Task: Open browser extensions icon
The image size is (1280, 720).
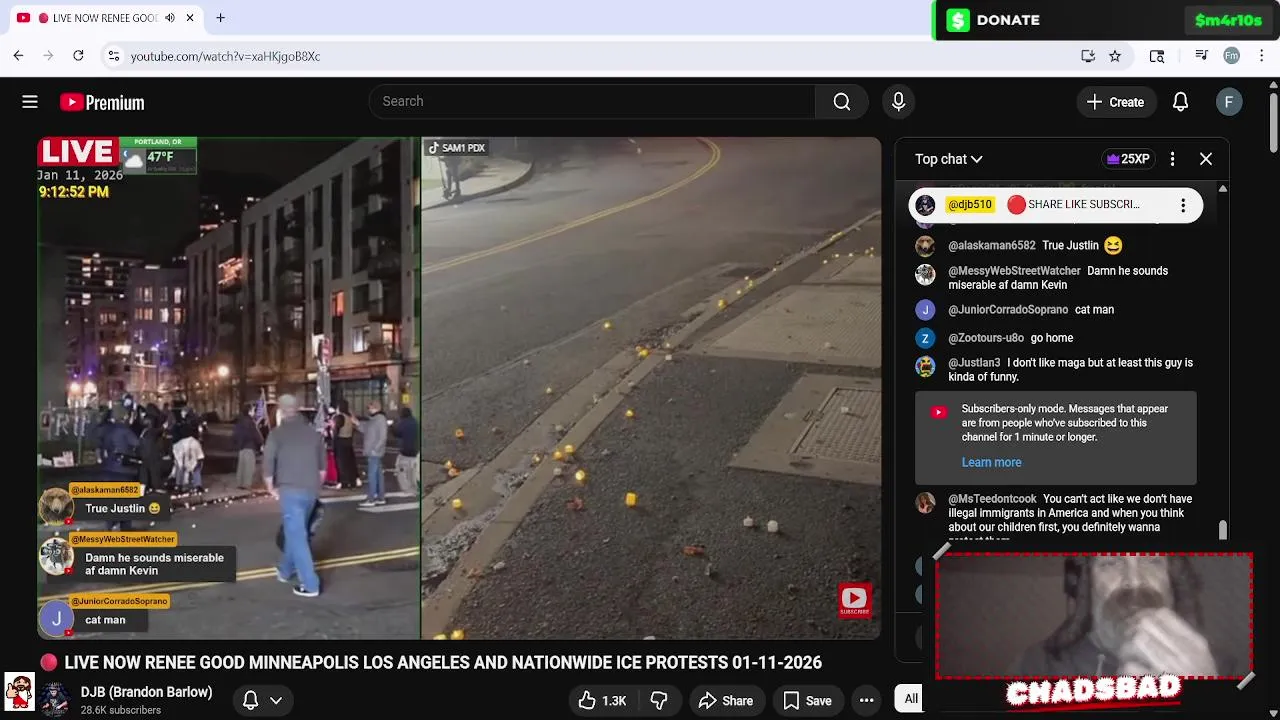Action: pyautogui.click(x=1157, y=56)
